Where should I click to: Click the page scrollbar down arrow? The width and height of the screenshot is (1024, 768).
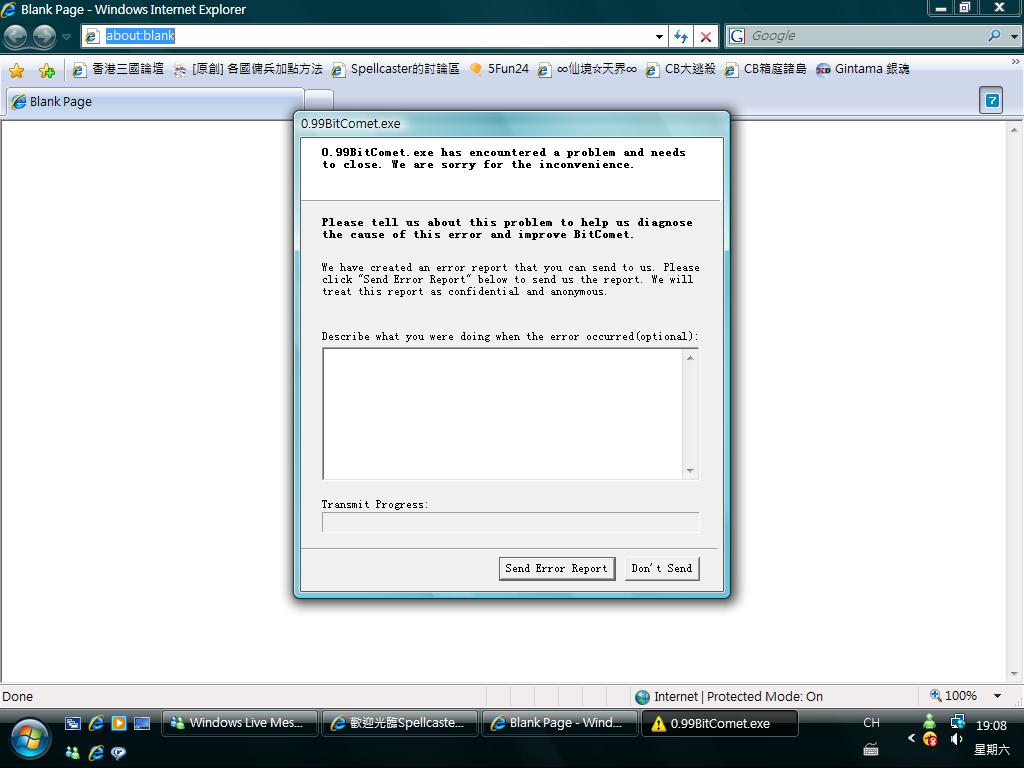point(1014,673)
